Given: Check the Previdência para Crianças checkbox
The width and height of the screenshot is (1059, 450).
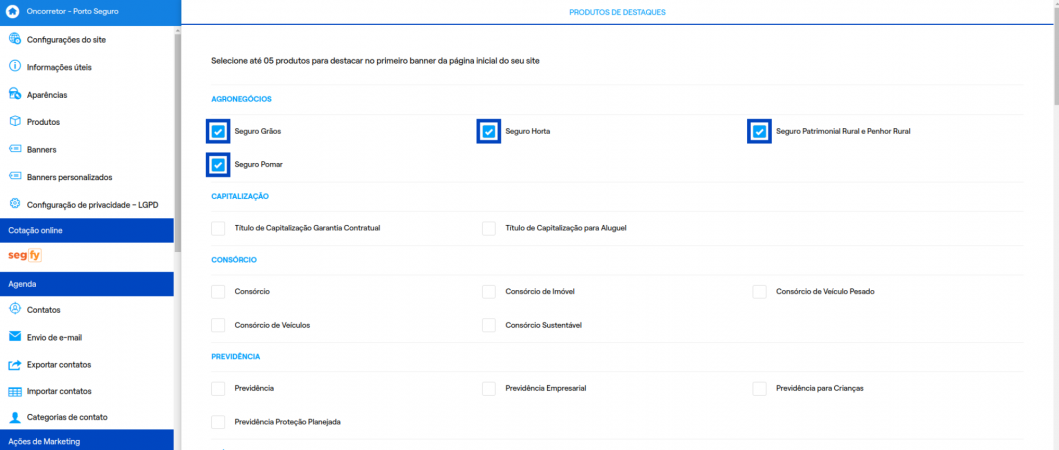Looking at the screenshot, I should tap(760, 389).
